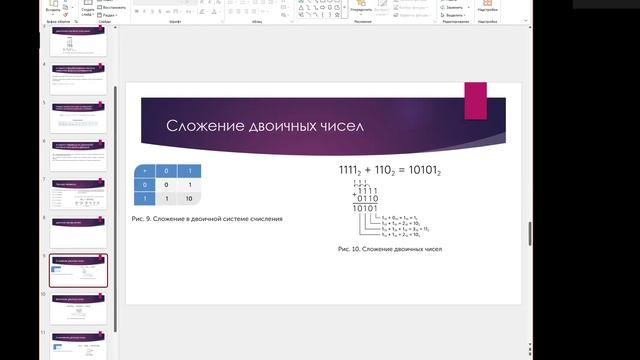Click Создать слайд new slide button

87,8
